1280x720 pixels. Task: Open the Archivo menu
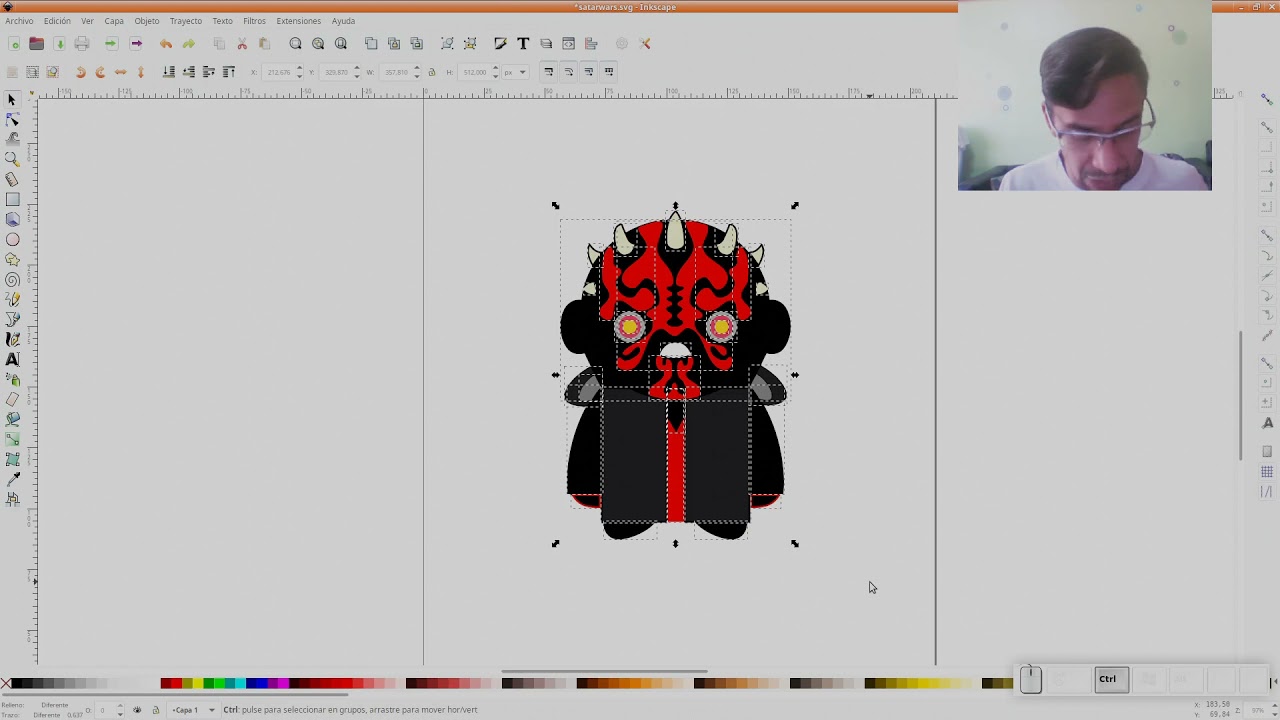coord(19,21)
